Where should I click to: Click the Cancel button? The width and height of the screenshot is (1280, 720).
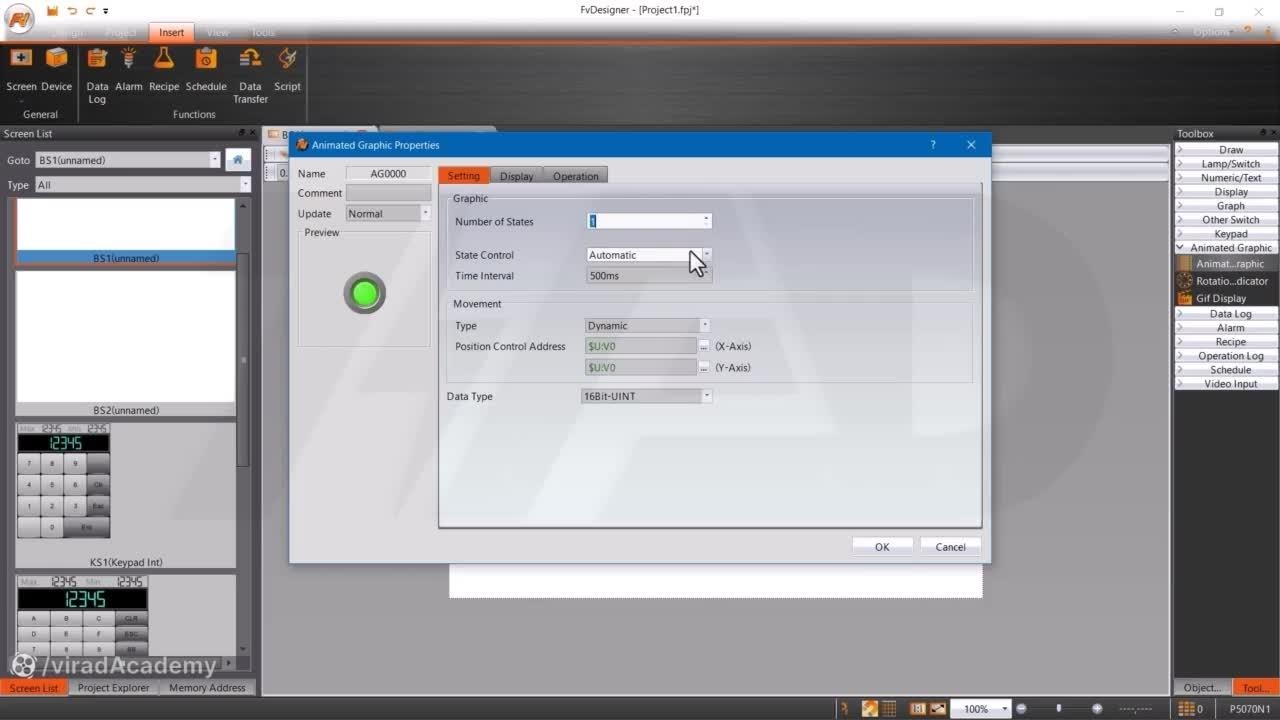coord(950,547)
